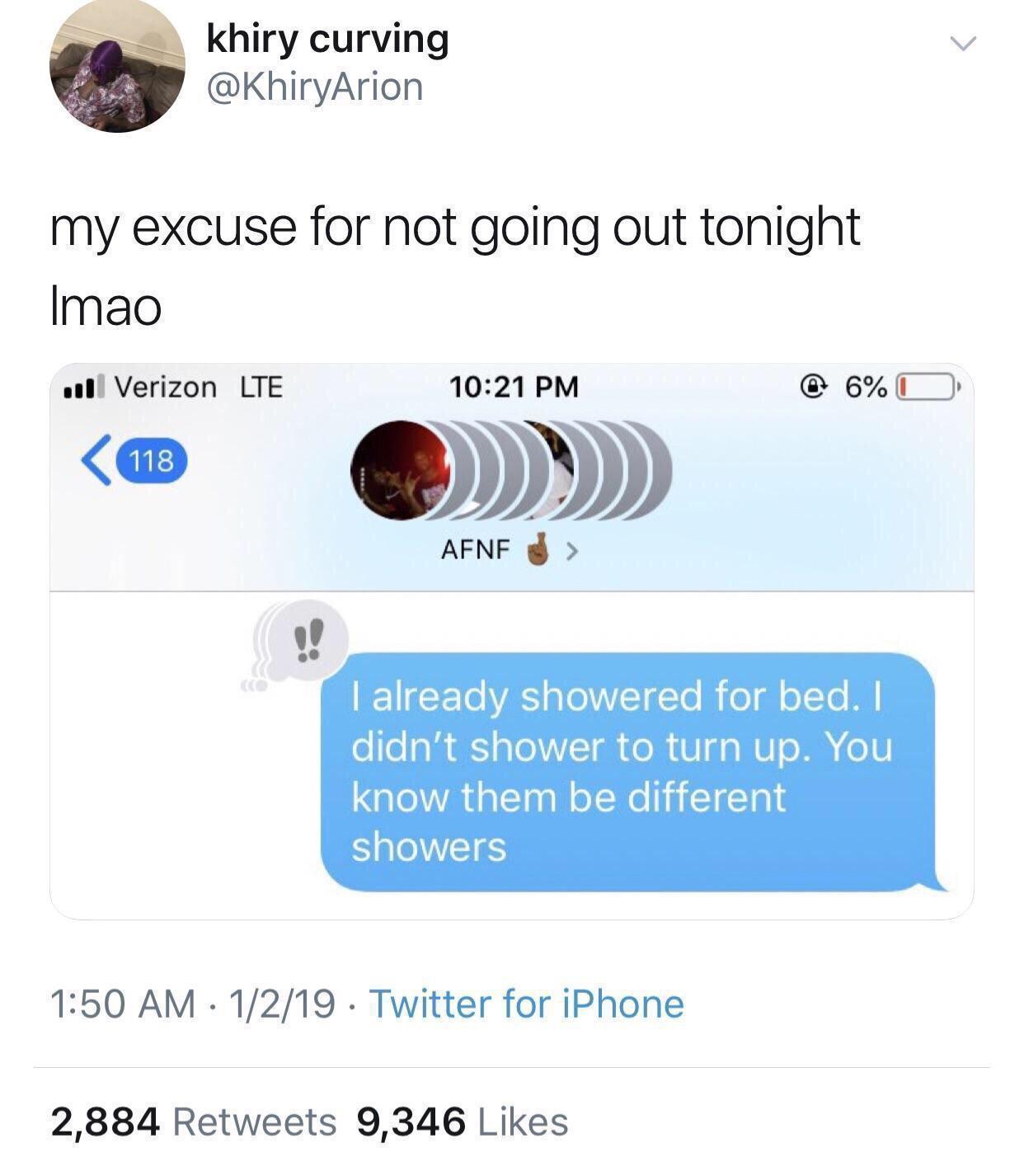Image resolution: width=1024 pixels, height=1176 pixels.
Task: Tap the AFNF group name label
Action: tap(476, 550)
